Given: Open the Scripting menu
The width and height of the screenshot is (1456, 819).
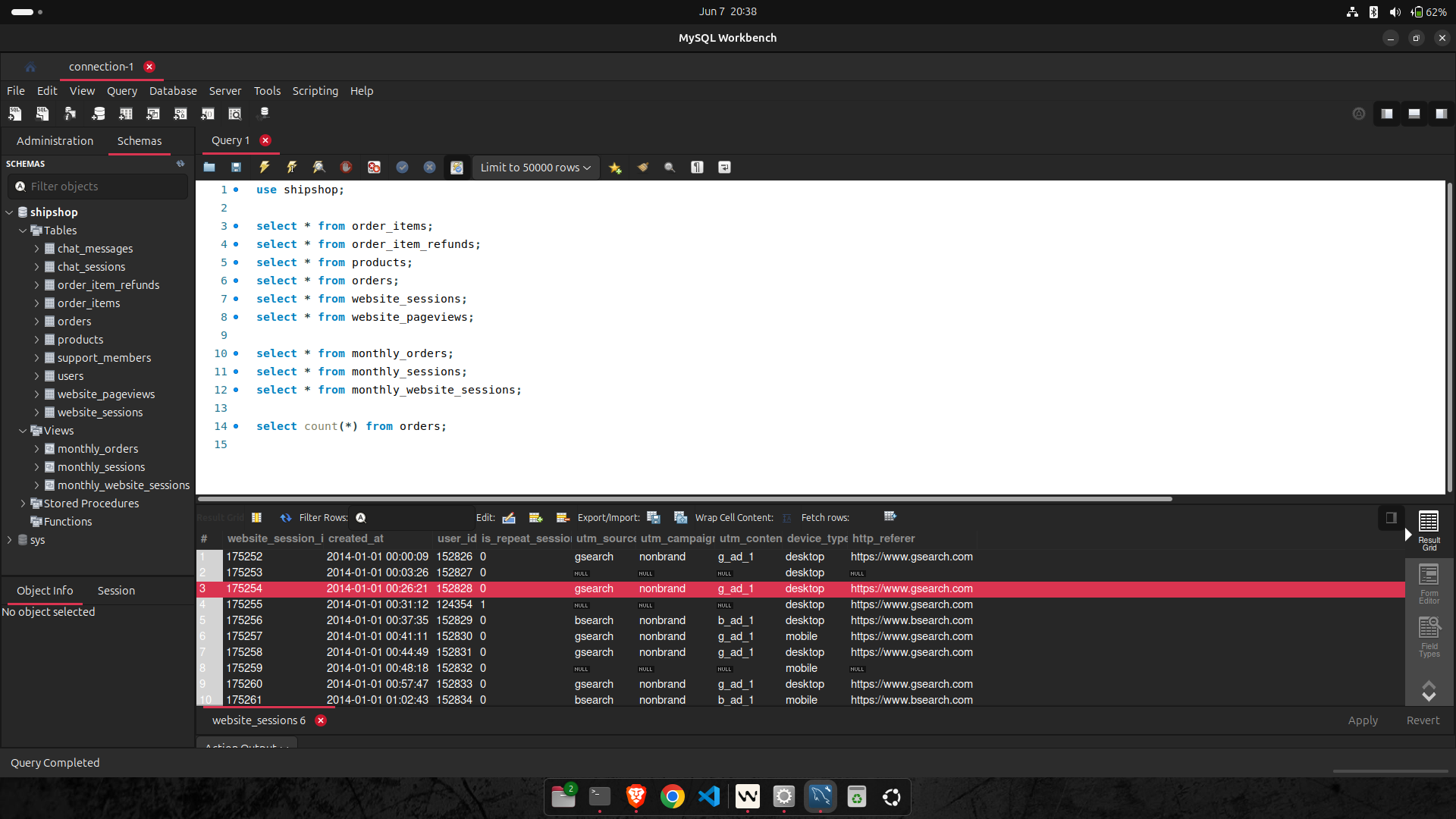Looking at the screenshot, I should (315, 91).
